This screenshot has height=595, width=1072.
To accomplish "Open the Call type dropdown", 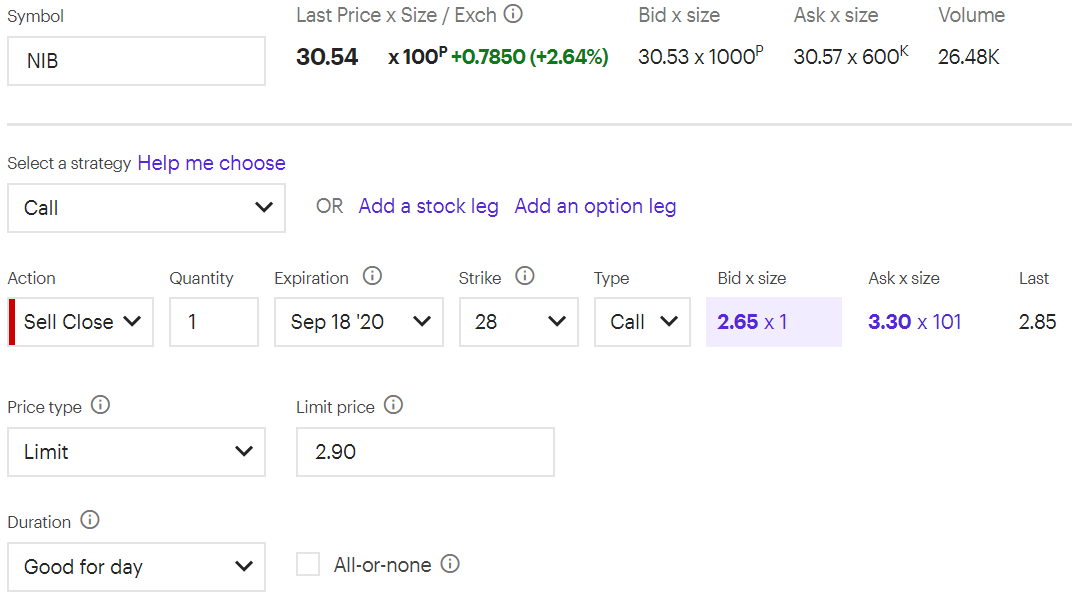I will pyautogui.click(x=642, y=321).
